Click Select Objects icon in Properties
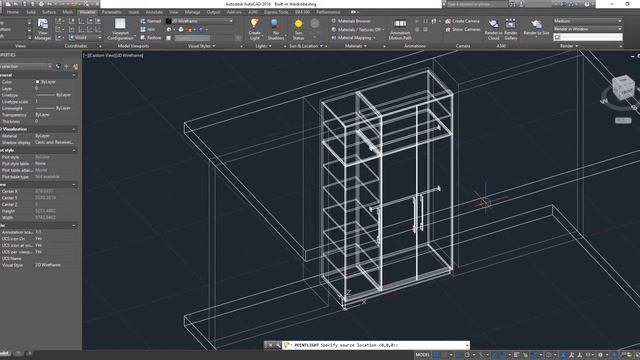This screenshot has width=640, height=360. click(67, 66)
